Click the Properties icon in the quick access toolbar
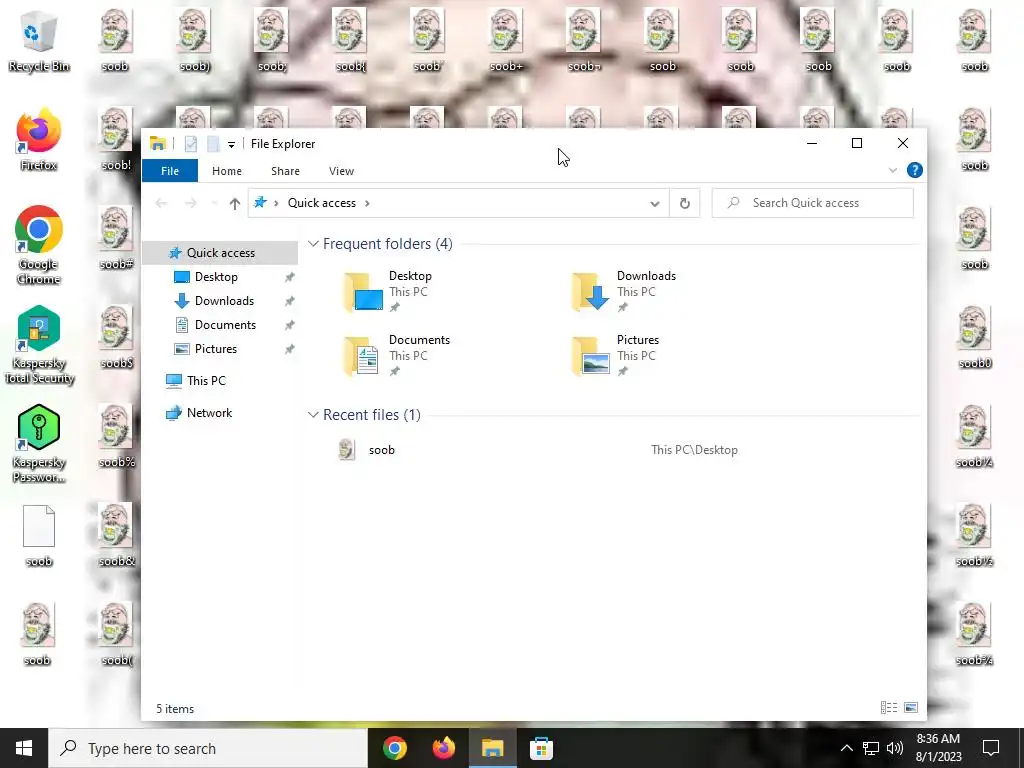 [191, 144]
